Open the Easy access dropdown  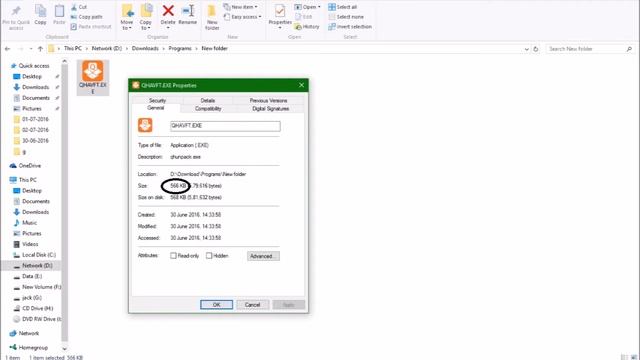pos(242,17)
